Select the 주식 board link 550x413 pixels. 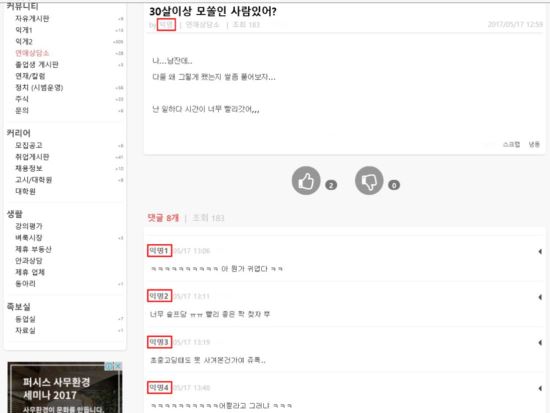22,99
